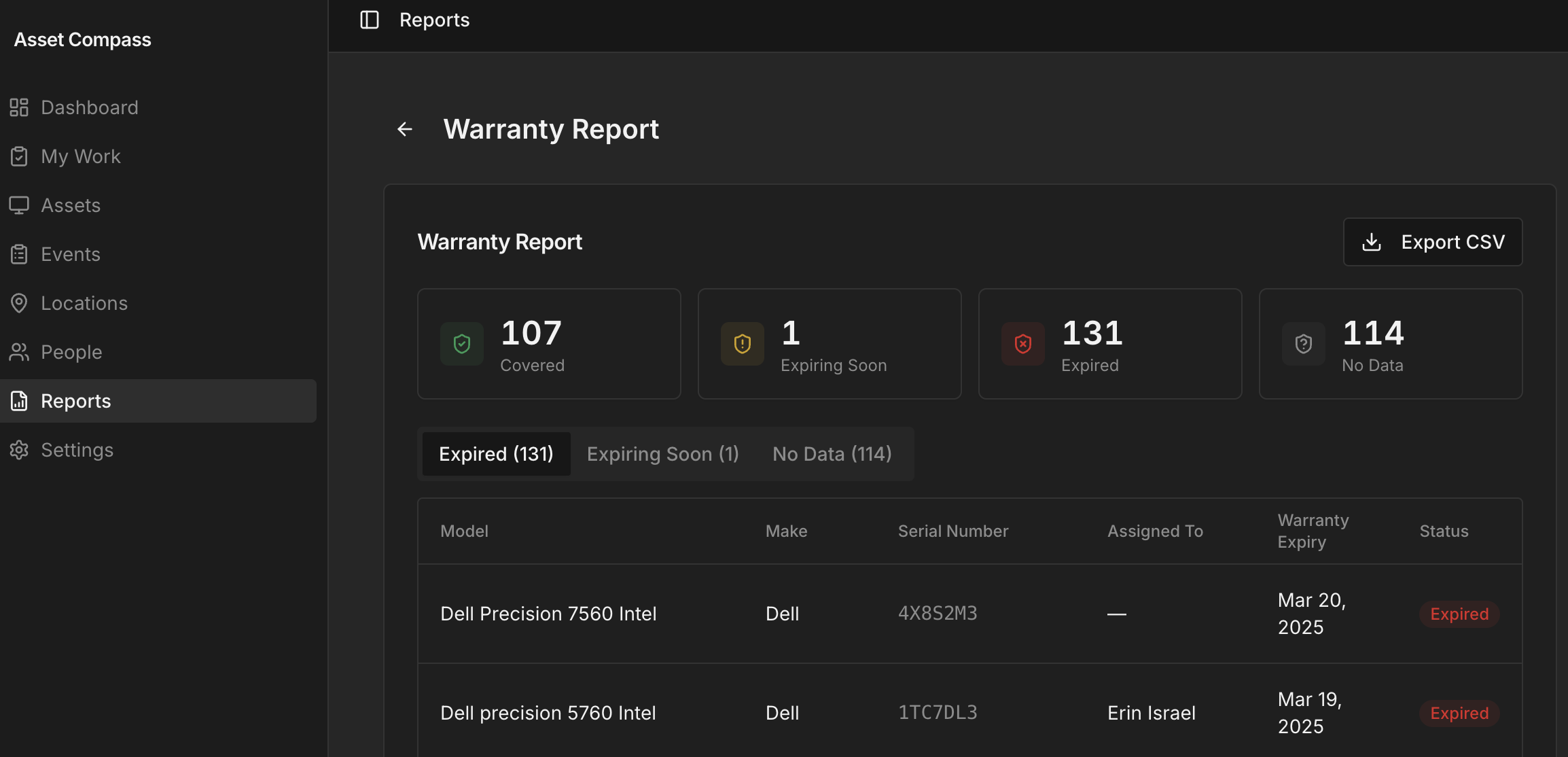1568x757 pixels.
Task: Click Dell make in the 5760 row
Action: point(782,713)
